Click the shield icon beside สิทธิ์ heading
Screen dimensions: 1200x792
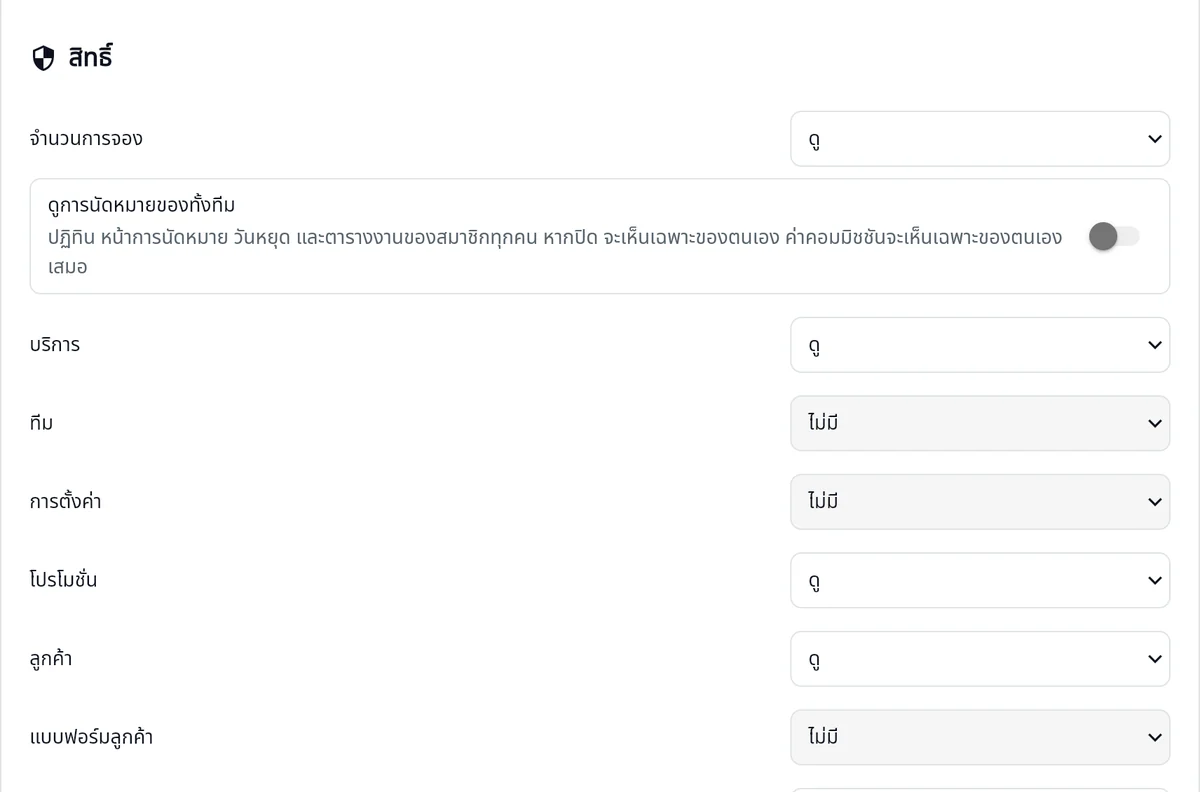43,58
